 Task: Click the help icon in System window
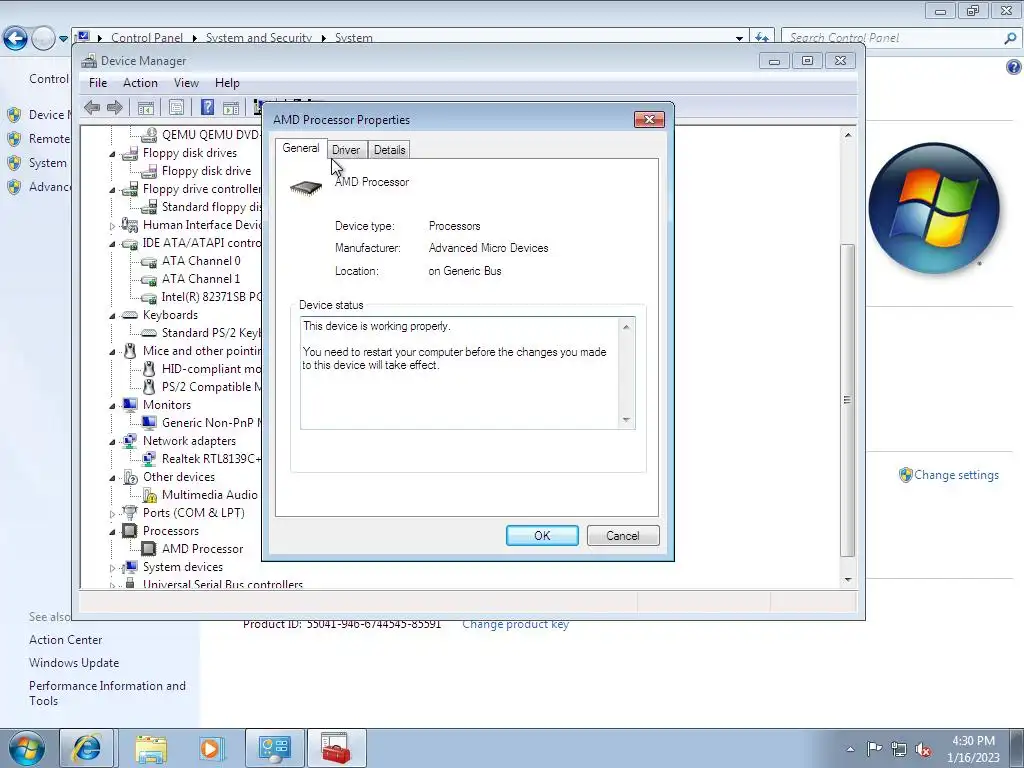(x=1014, y=67)
